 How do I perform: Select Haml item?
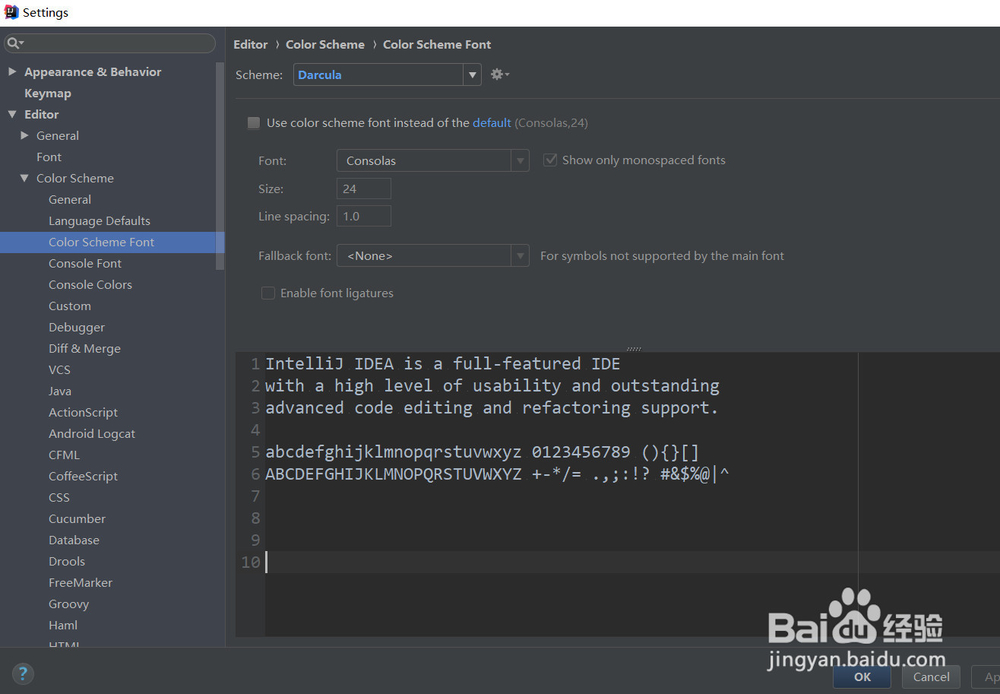coord(63,625)
